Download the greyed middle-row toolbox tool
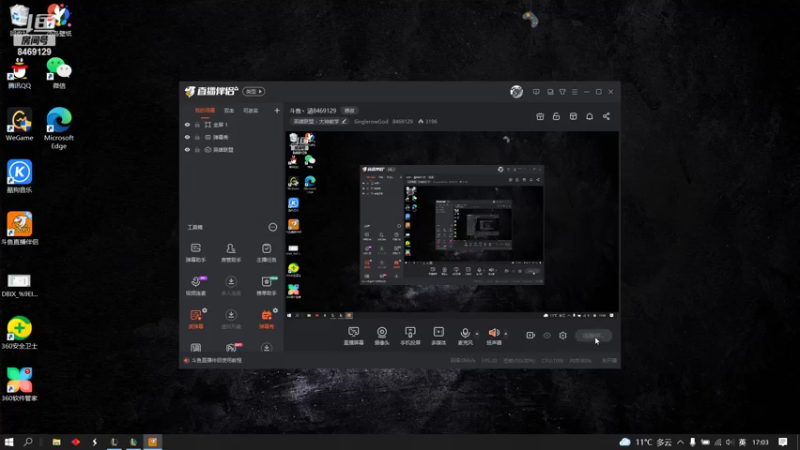 (x=231, y=286)
